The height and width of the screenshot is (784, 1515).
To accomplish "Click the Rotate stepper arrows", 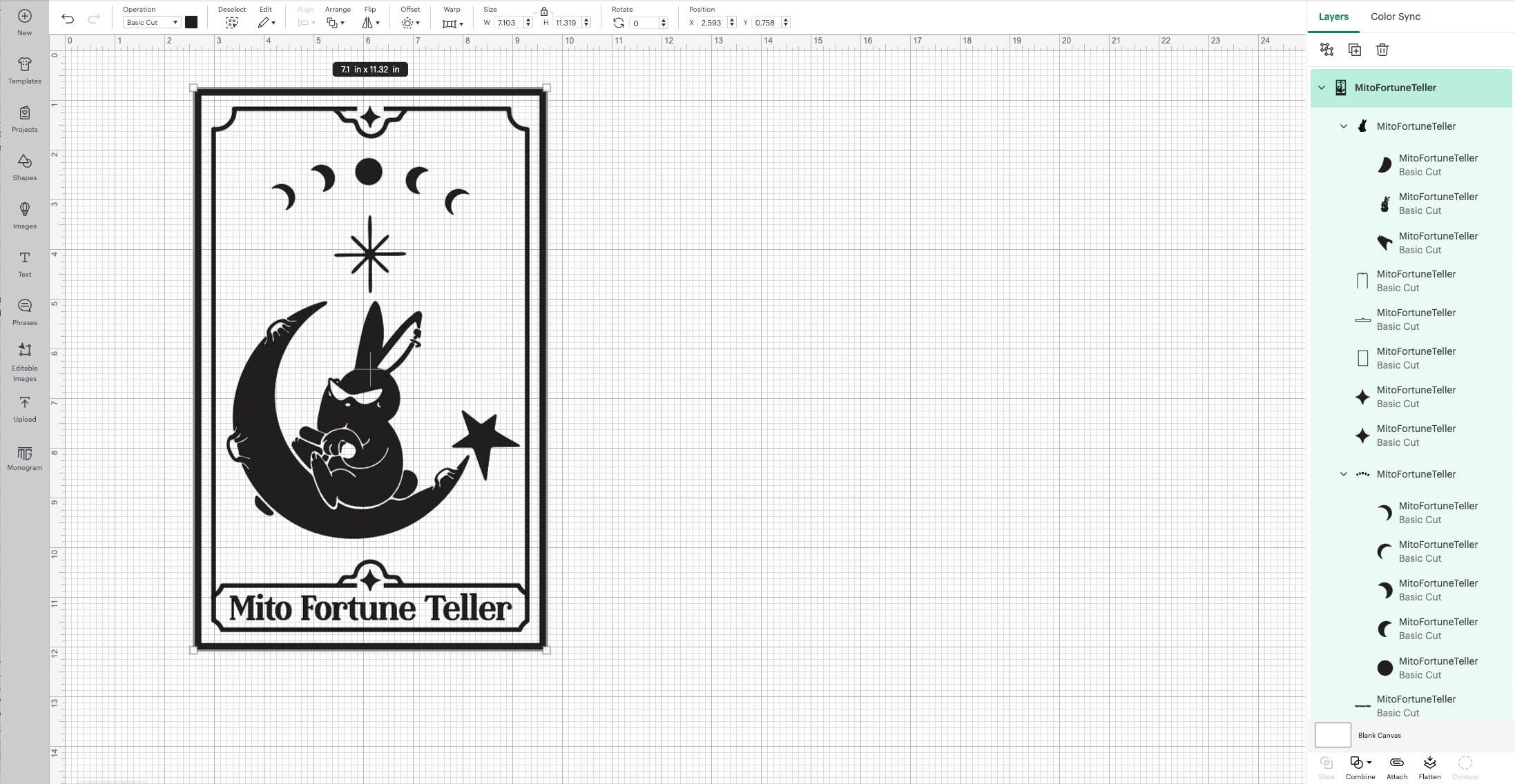I will pyautogui.click(x=664, y=23).
